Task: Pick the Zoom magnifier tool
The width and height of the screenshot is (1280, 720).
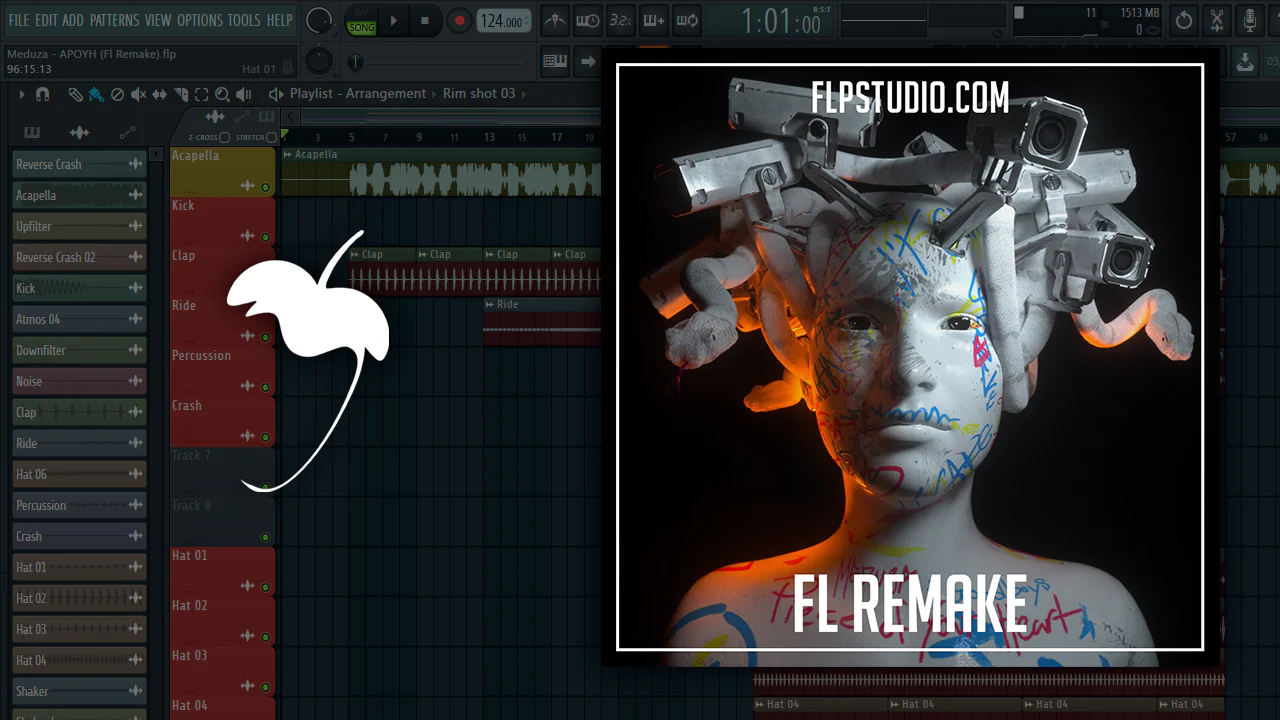Action: pyautogui.click(x=222, y=94)
